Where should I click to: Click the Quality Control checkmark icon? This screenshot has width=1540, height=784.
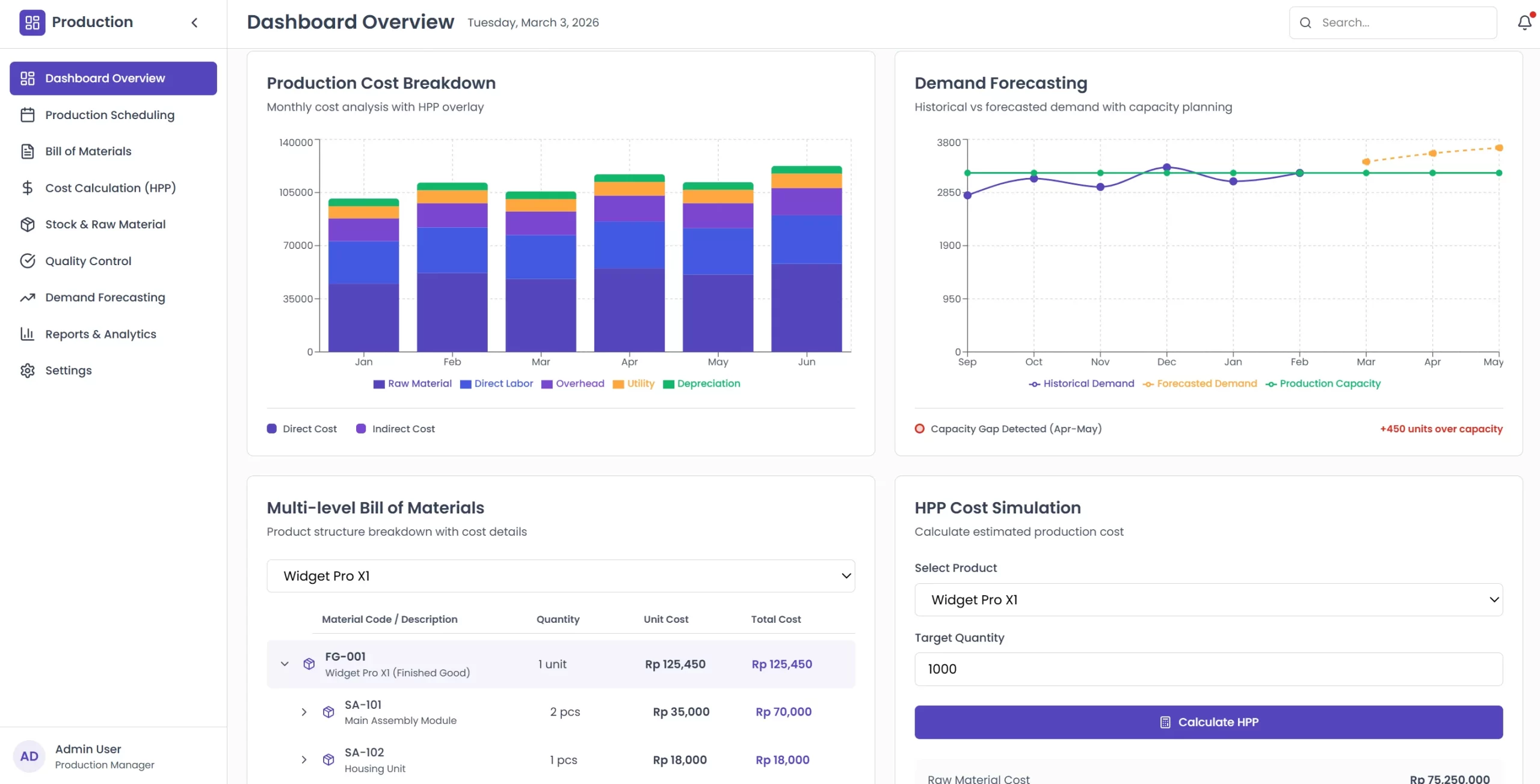click(x=28, y=261)
